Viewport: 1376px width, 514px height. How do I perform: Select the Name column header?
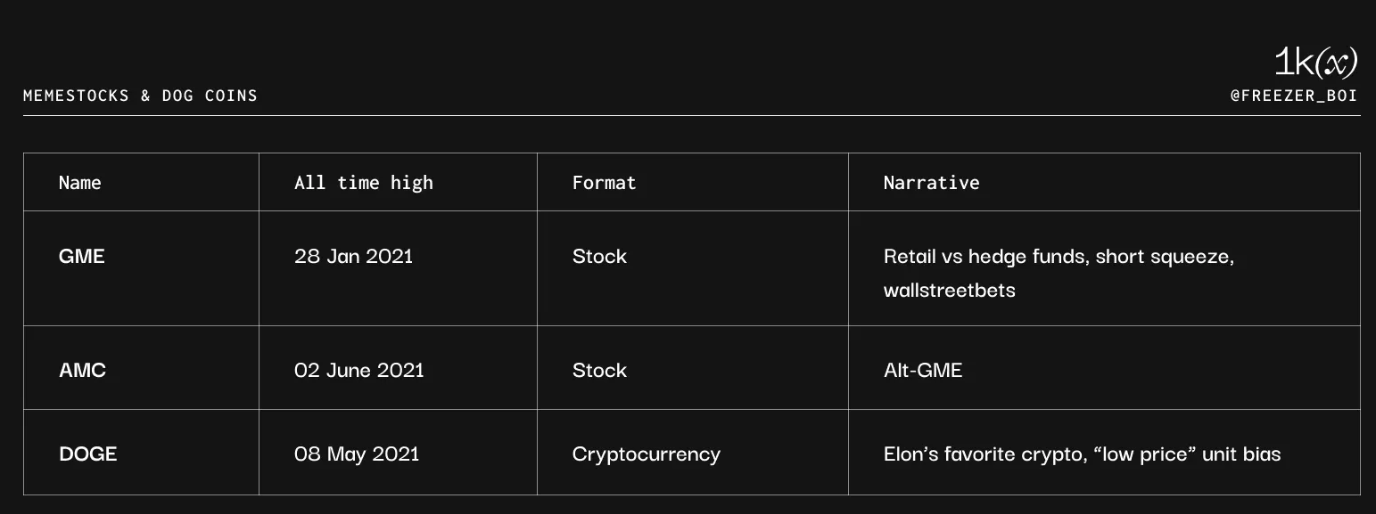(x=80, y=183)
